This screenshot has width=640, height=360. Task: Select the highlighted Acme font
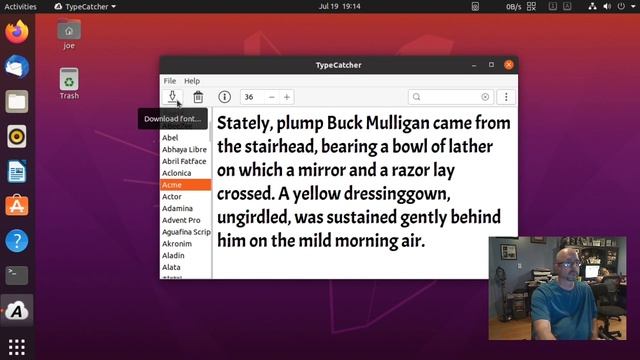coord(185,185)
